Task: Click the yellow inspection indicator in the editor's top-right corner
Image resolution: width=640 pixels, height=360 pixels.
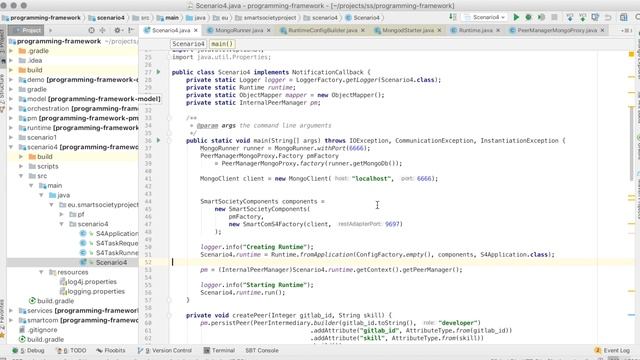Action: pos(631,53)
